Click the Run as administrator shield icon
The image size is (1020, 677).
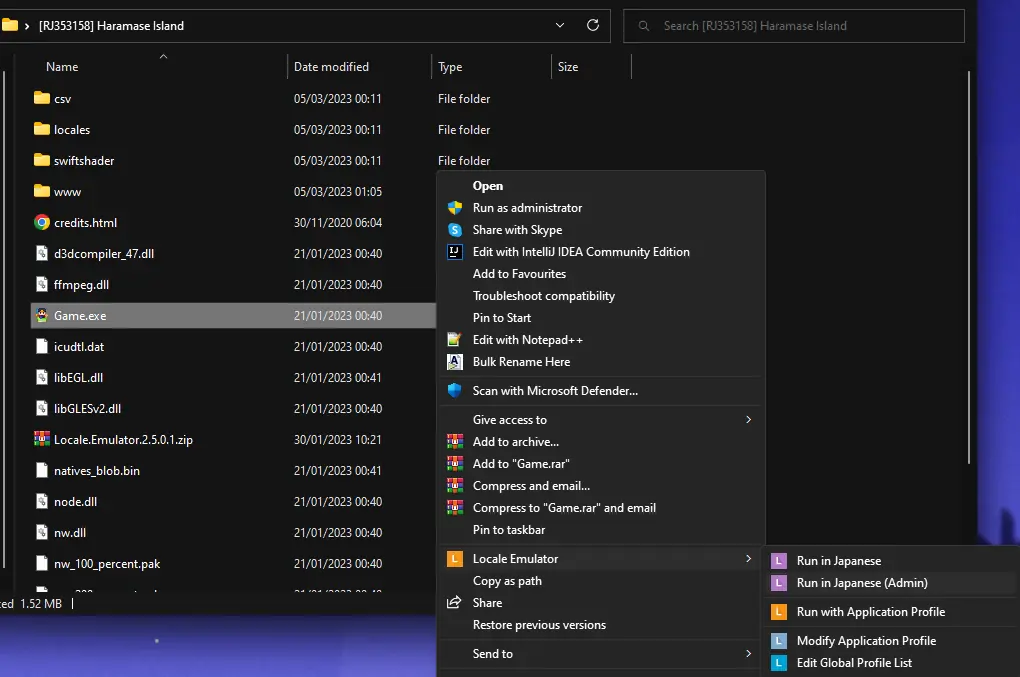455,208
